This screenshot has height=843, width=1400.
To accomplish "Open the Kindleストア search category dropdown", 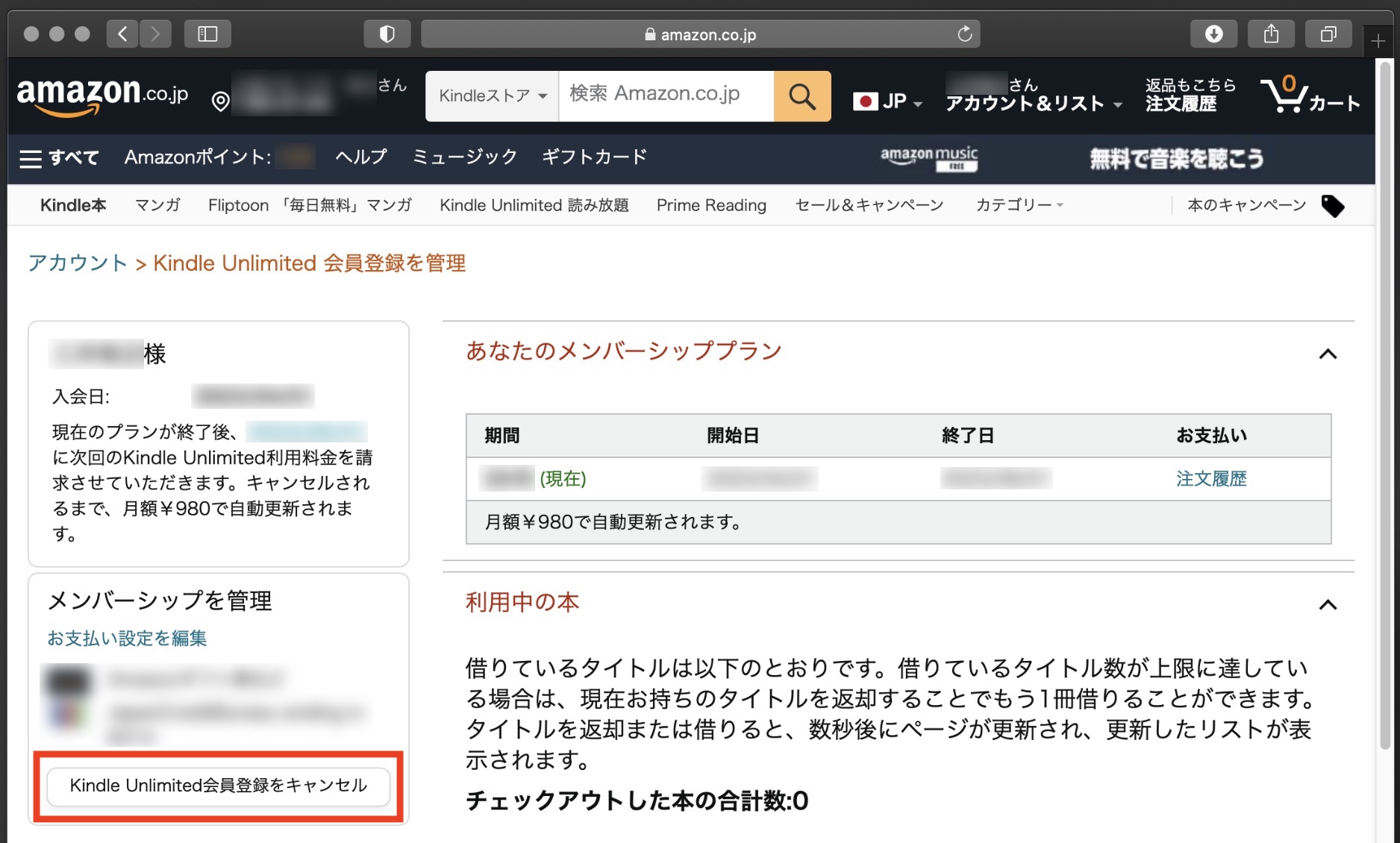I will tap(493, 96).
